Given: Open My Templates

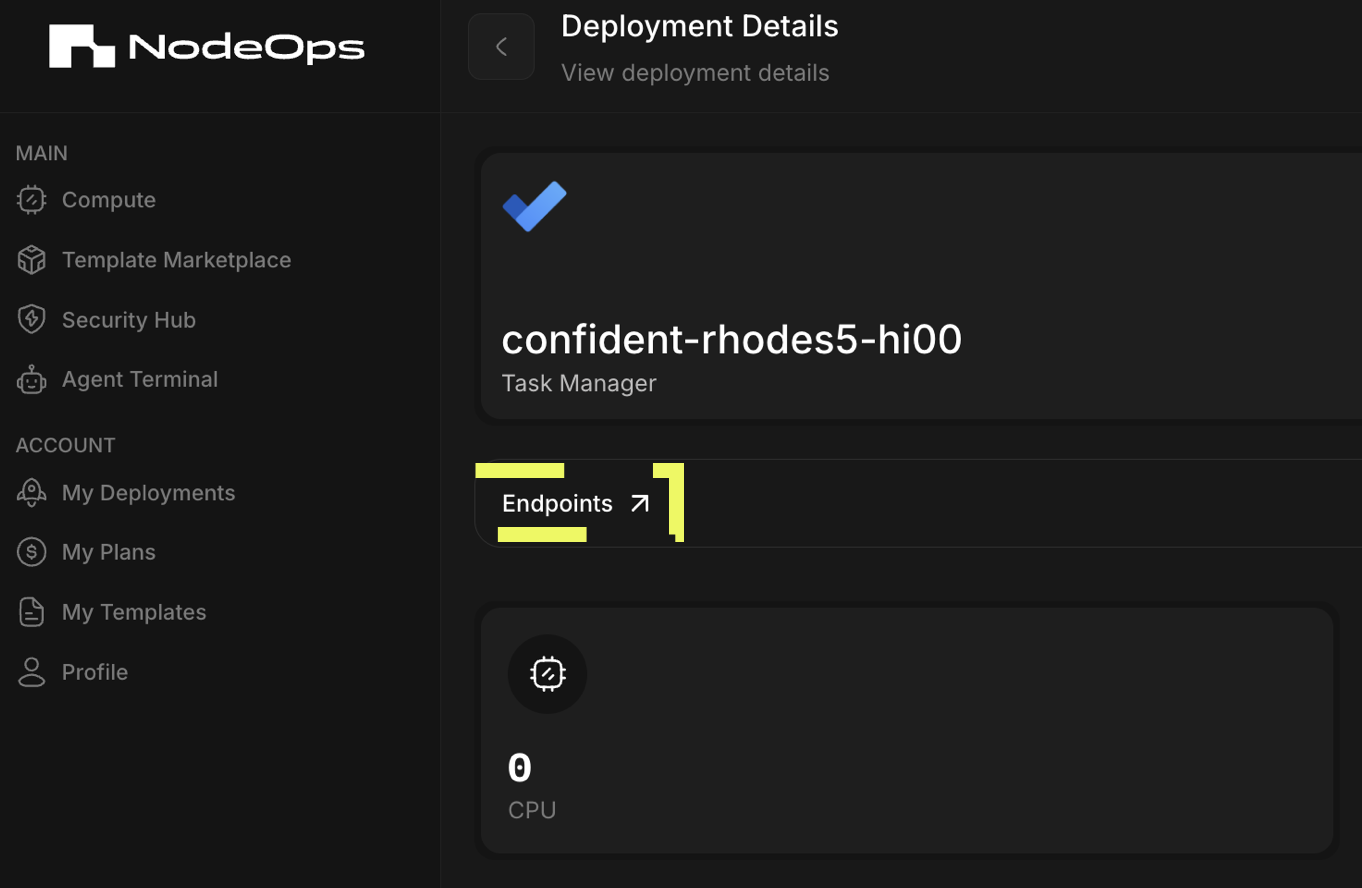Looking at the screenshot, I should 134,612.
